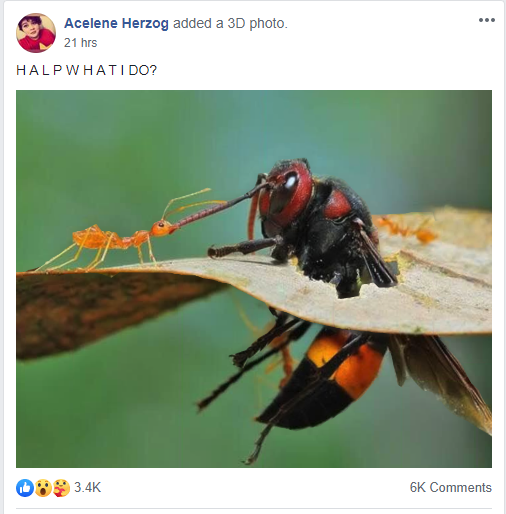Click the 'added a 3D photo' text
The height and width of the screenshot is (514, 506).
[x=230, y=23]
